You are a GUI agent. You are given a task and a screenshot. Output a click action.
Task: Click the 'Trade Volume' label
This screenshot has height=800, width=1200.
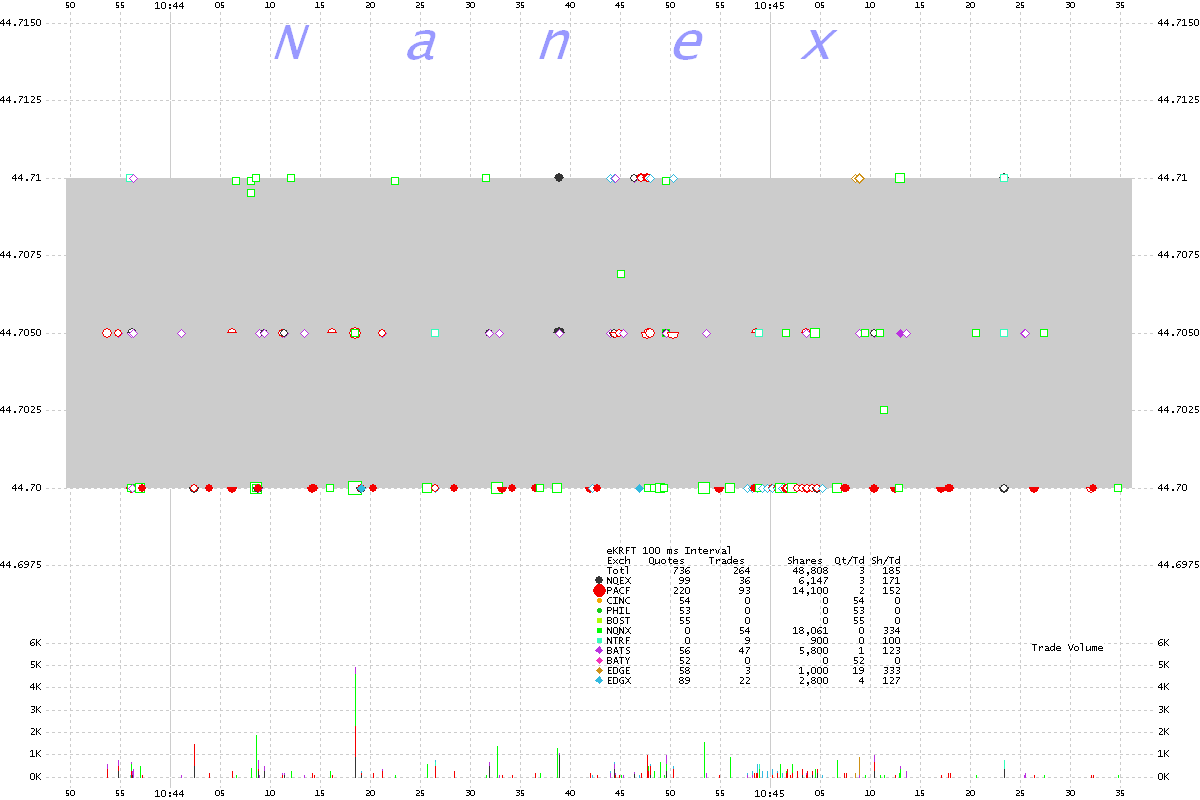1067,648
